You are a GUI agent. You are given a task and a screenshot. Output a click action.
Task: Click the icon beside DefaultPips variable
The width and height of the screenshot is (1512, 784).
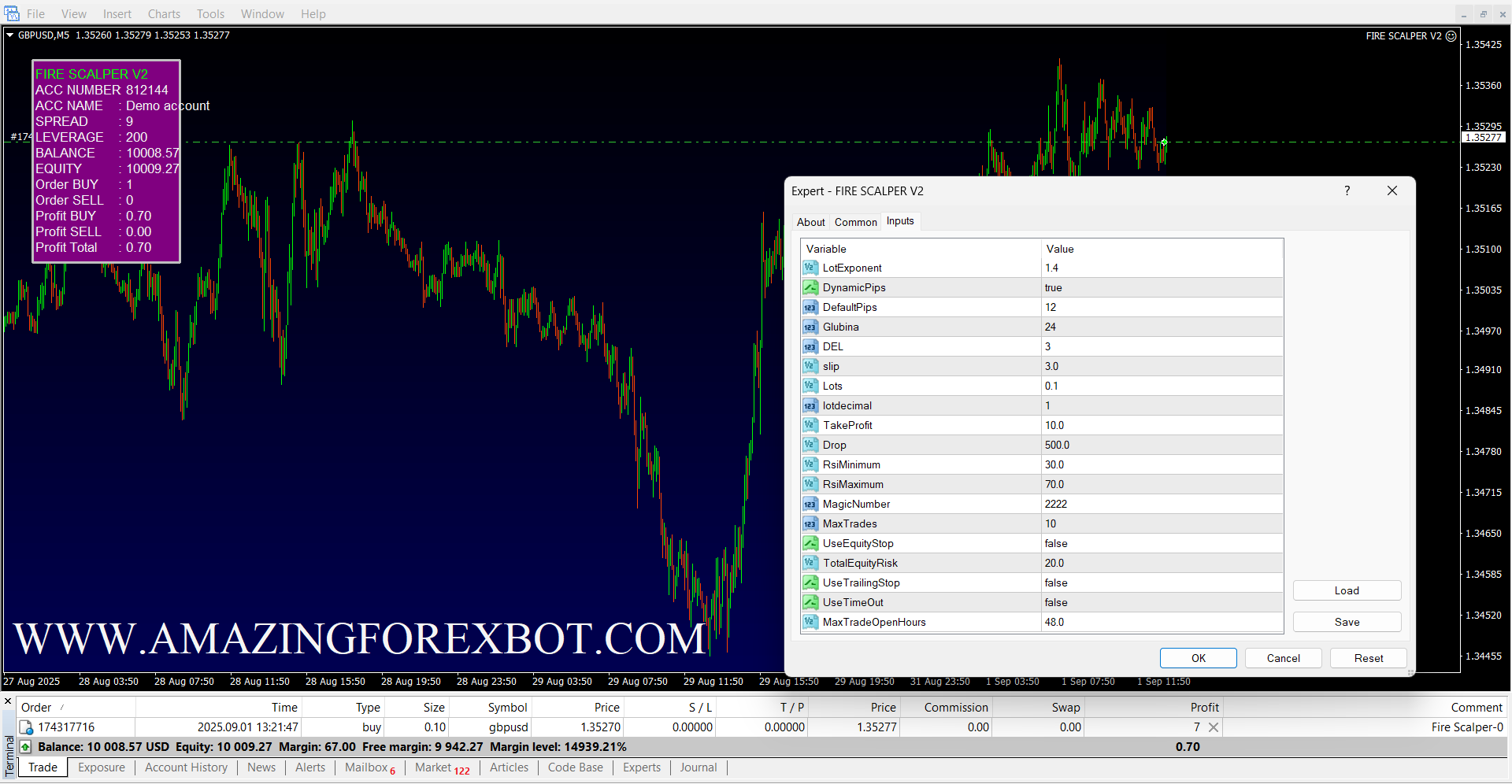(810, 307)
